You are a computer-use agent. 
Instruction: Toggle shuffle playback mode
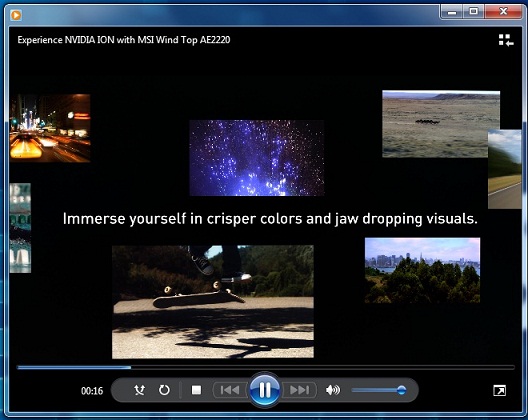click(x=139, y=390)
